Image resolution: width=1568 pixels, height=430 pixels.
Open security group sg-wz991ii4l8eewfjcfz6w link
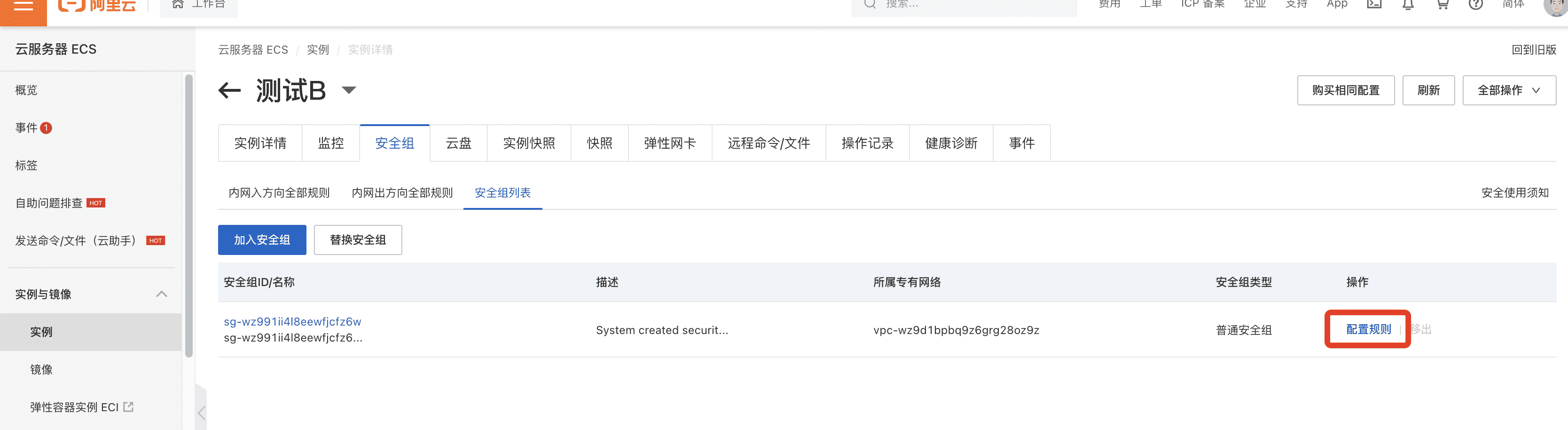pyautogui.click(x=292, y=322)
